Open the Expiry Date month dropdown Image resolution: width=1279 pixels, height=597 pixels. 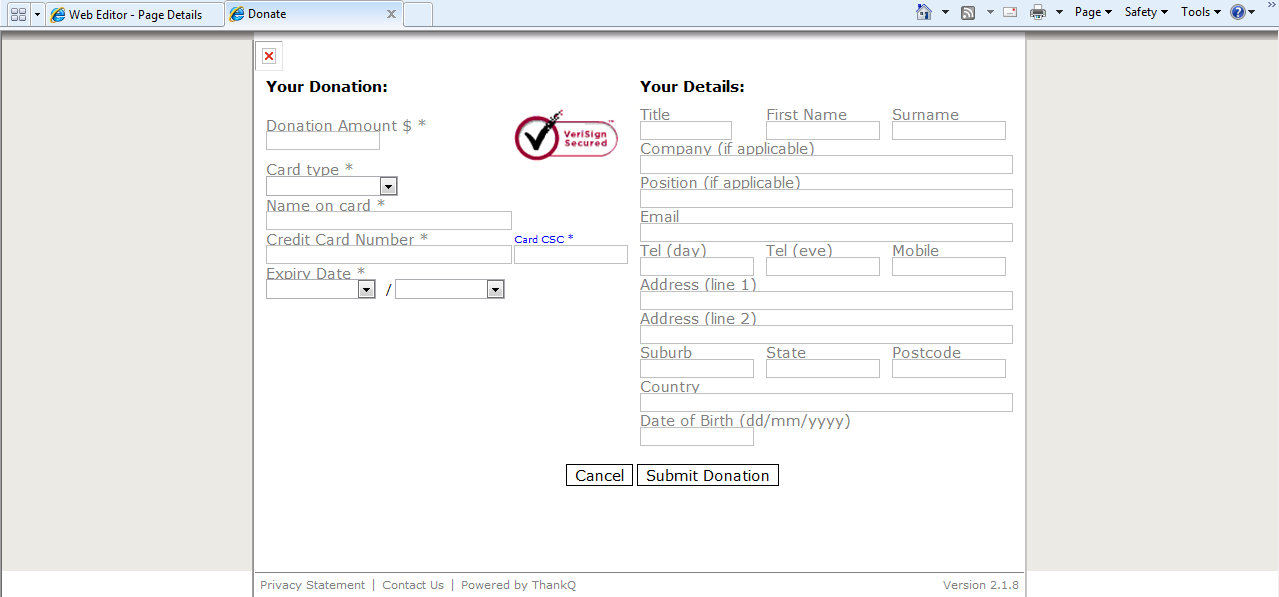pos(366,289)
